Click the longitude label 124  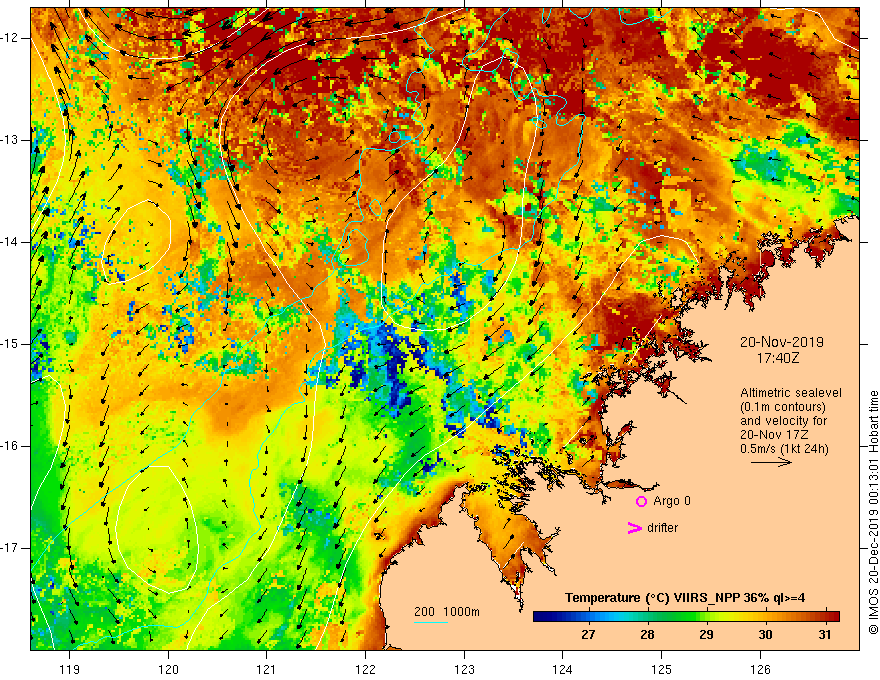coord(563,669)
